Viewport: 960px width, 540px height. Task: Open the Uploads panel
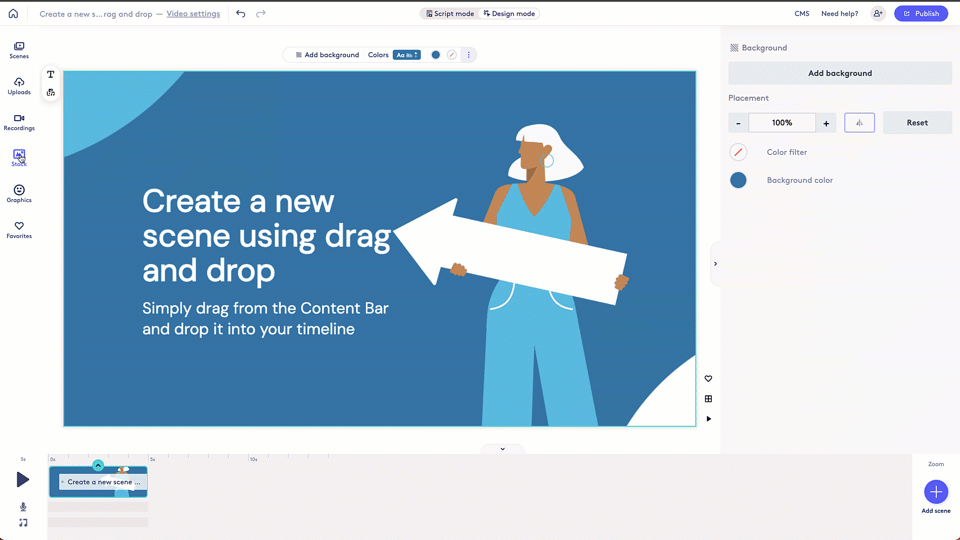19,86
